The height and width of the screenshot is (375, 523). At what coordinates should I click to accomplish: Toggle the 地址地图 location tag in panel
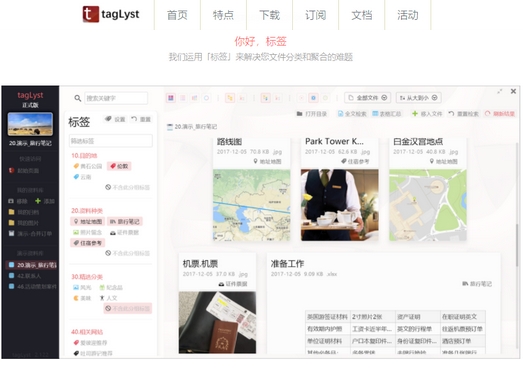[x=88, y=221]
